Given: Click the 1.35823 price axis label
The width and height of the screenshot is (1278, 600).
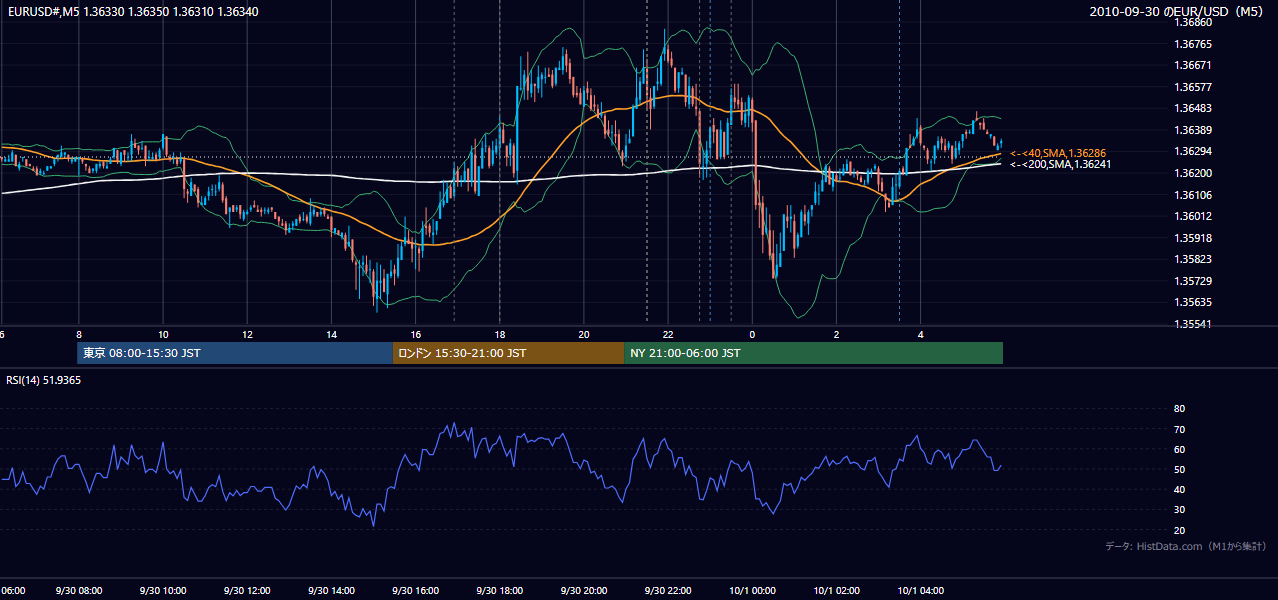Looking at the screenshot, I should (1192, 260).
